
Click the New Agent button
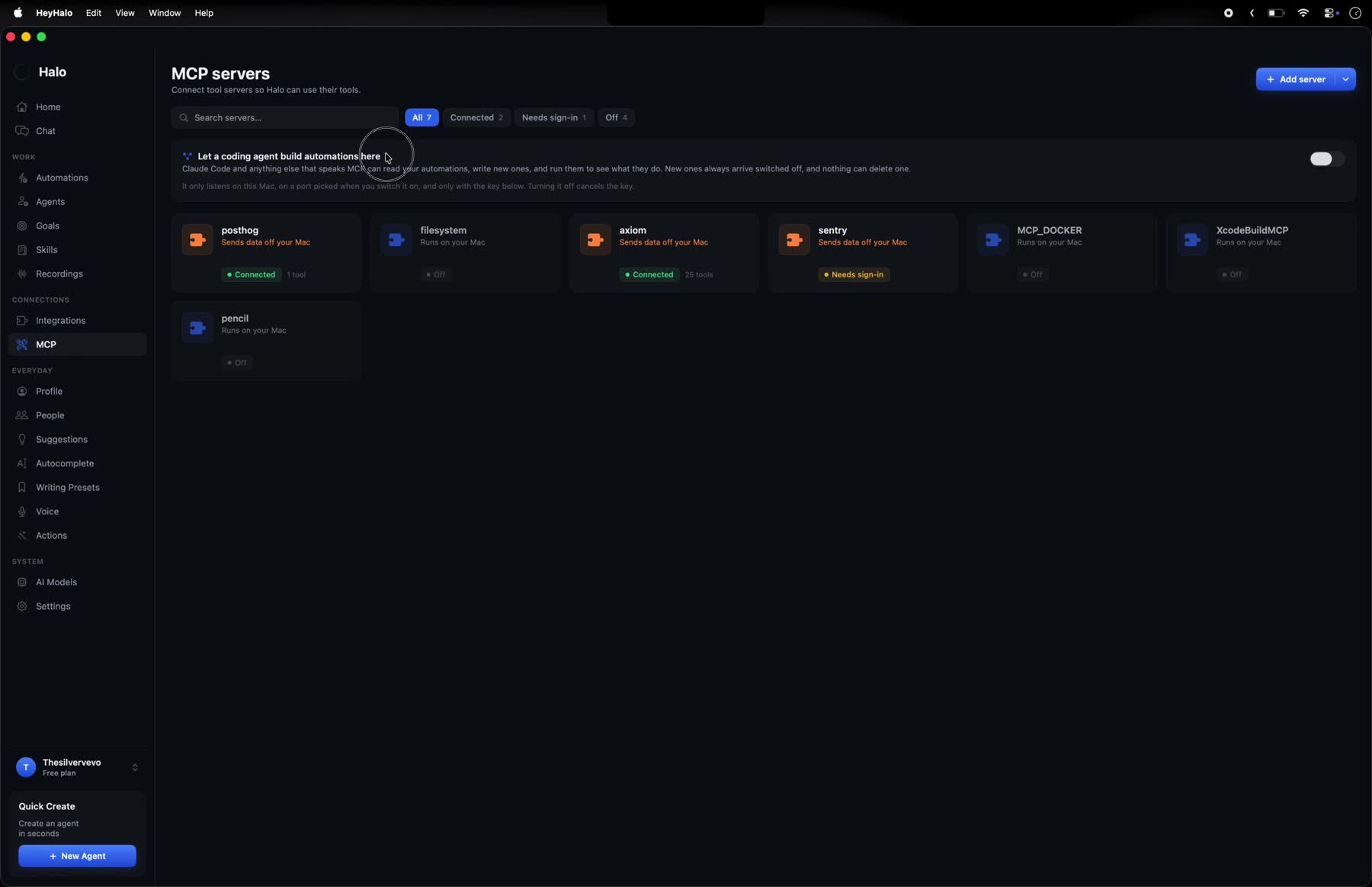pyautogui.click(x=77, y=857)
